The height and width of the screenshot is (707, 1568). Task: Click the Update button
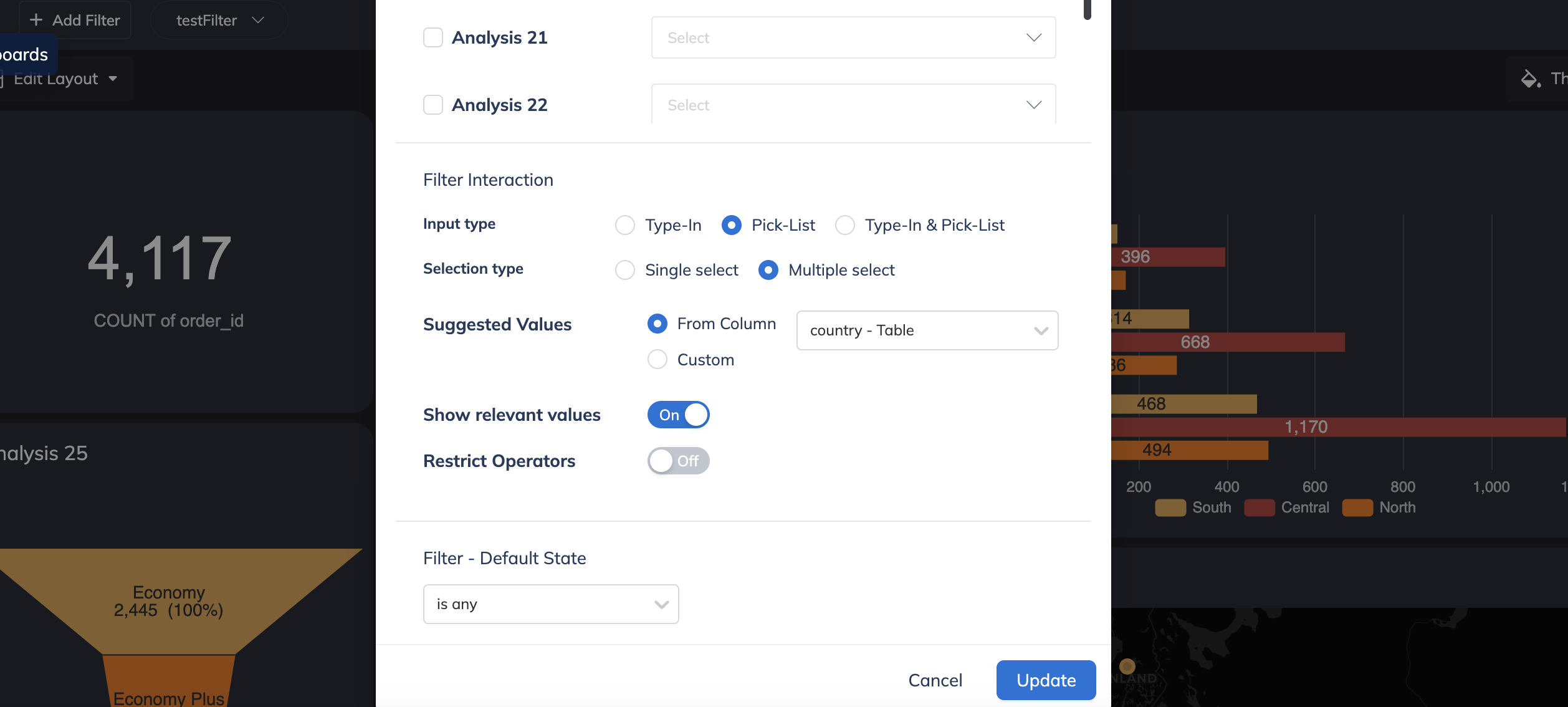[1046, 680]
